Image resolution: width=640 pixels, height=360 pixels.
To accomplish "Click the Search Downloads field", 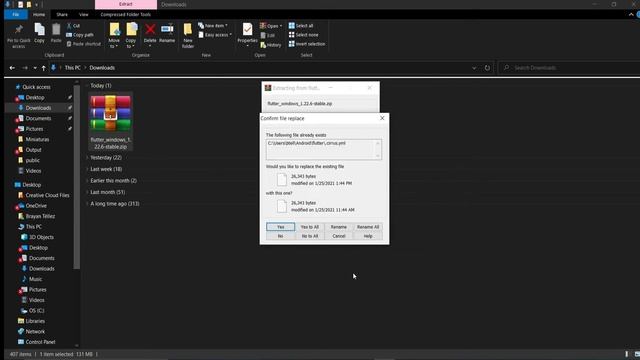I will 569,68.
